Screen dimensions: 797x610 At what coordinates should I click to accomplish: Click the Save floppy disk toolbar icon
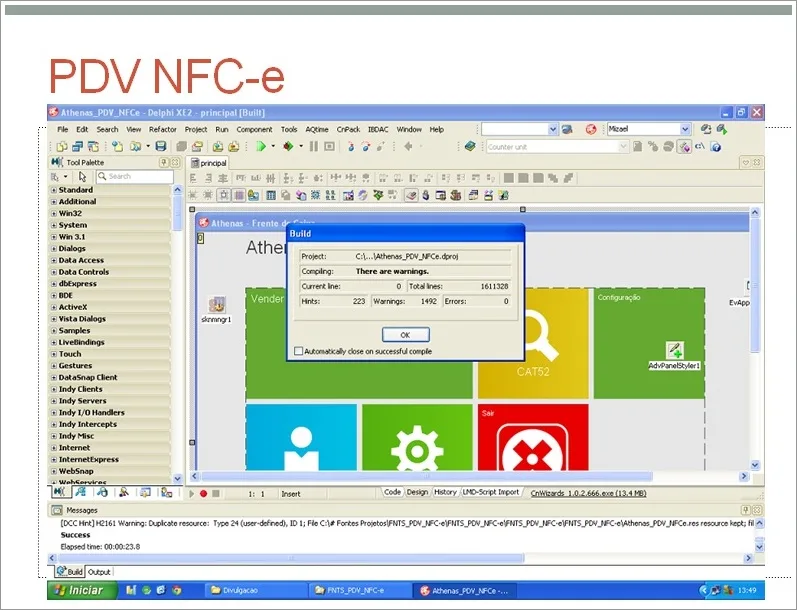coord(161,146)
